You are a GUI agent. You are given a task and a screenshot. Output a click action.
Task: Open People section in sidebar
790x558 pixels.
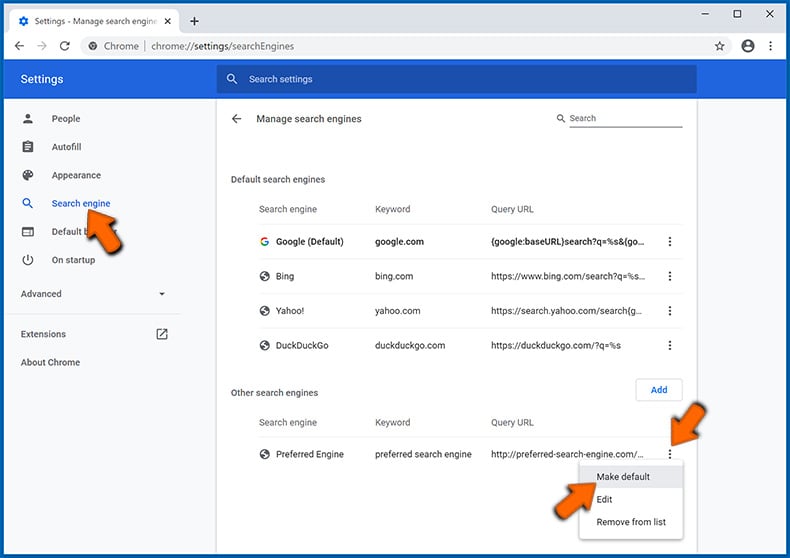66,119
